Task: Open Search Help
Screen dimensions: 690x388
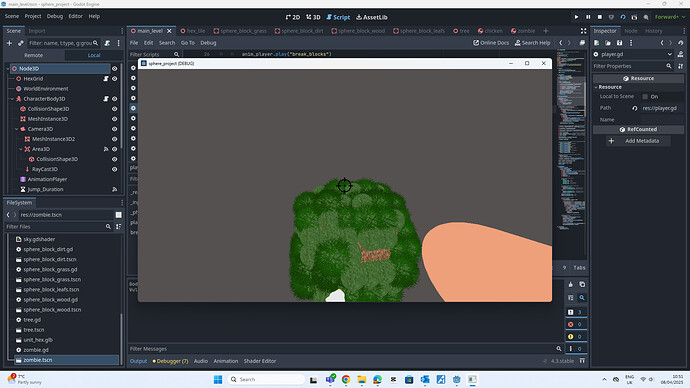Action: pos(532,43)
